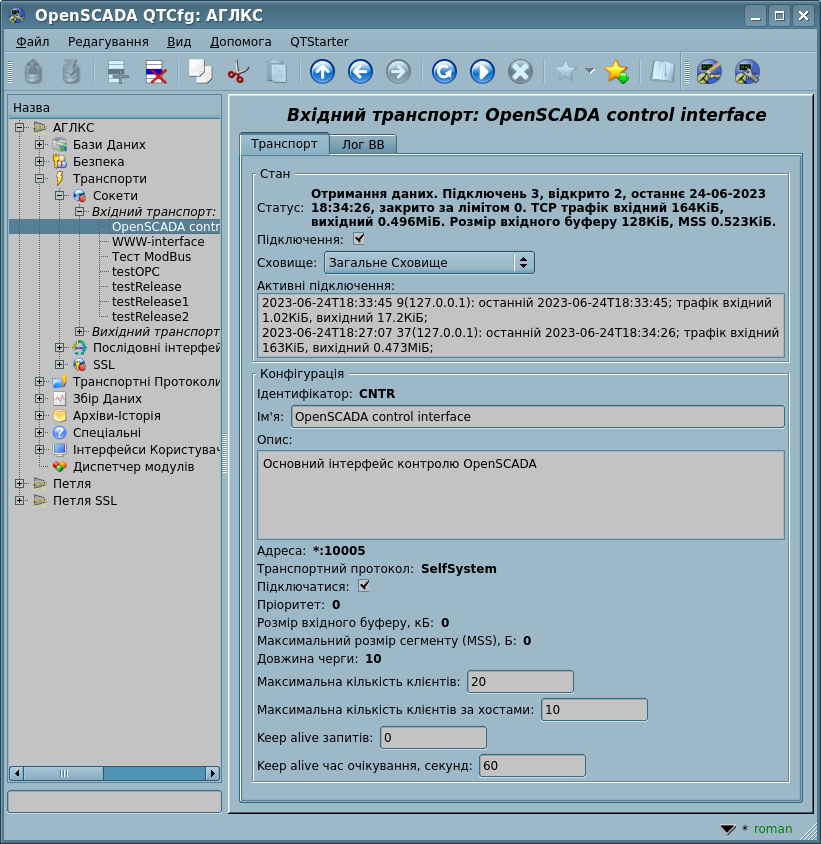Click the Бази Даних database icon in tree
Image resolution: width=821 pixels, height=844 pixels.
(x=59, y=144)
